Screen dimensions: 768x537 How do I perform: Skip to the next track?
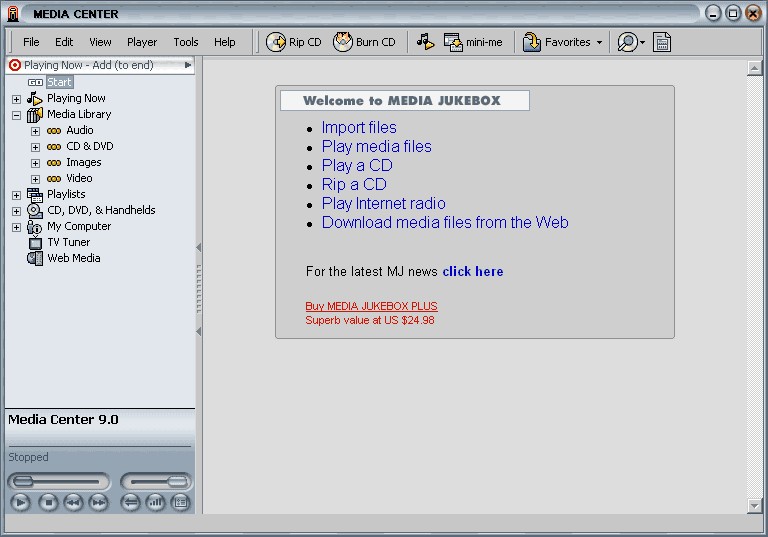click(x=98, y=503)
